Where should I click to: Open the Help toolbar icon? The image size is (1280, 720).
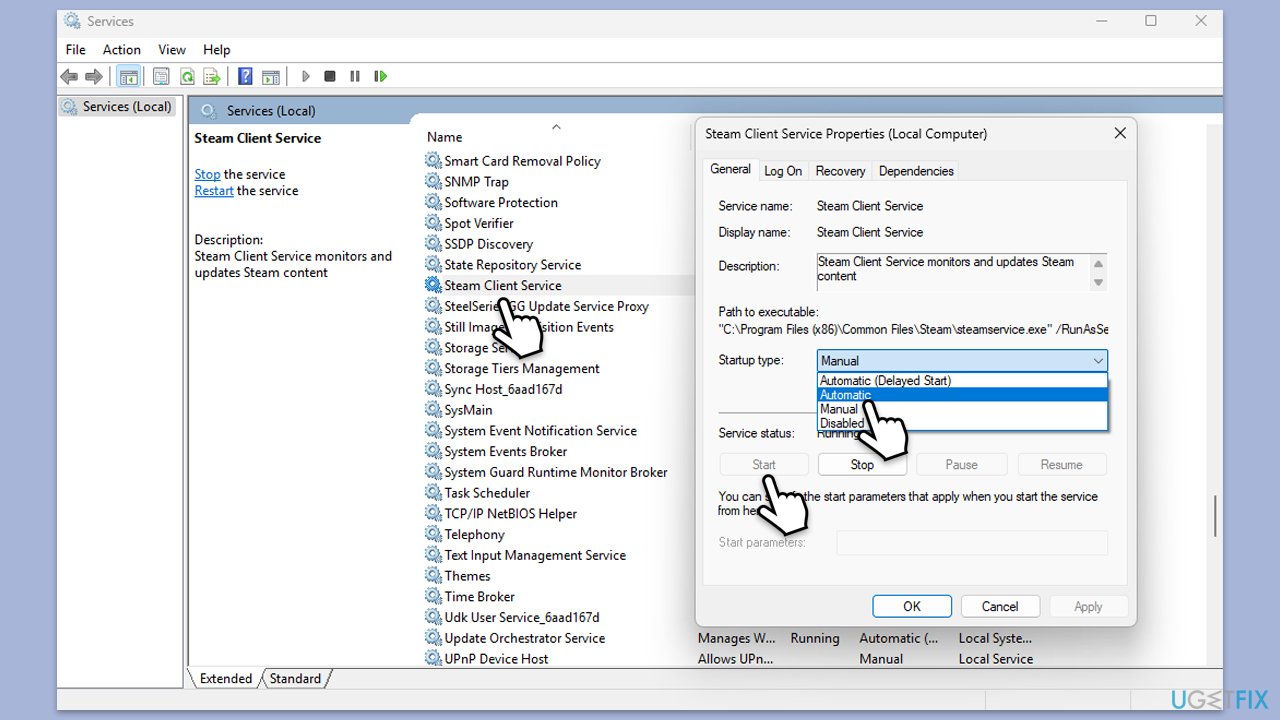[x=245, y=76]
